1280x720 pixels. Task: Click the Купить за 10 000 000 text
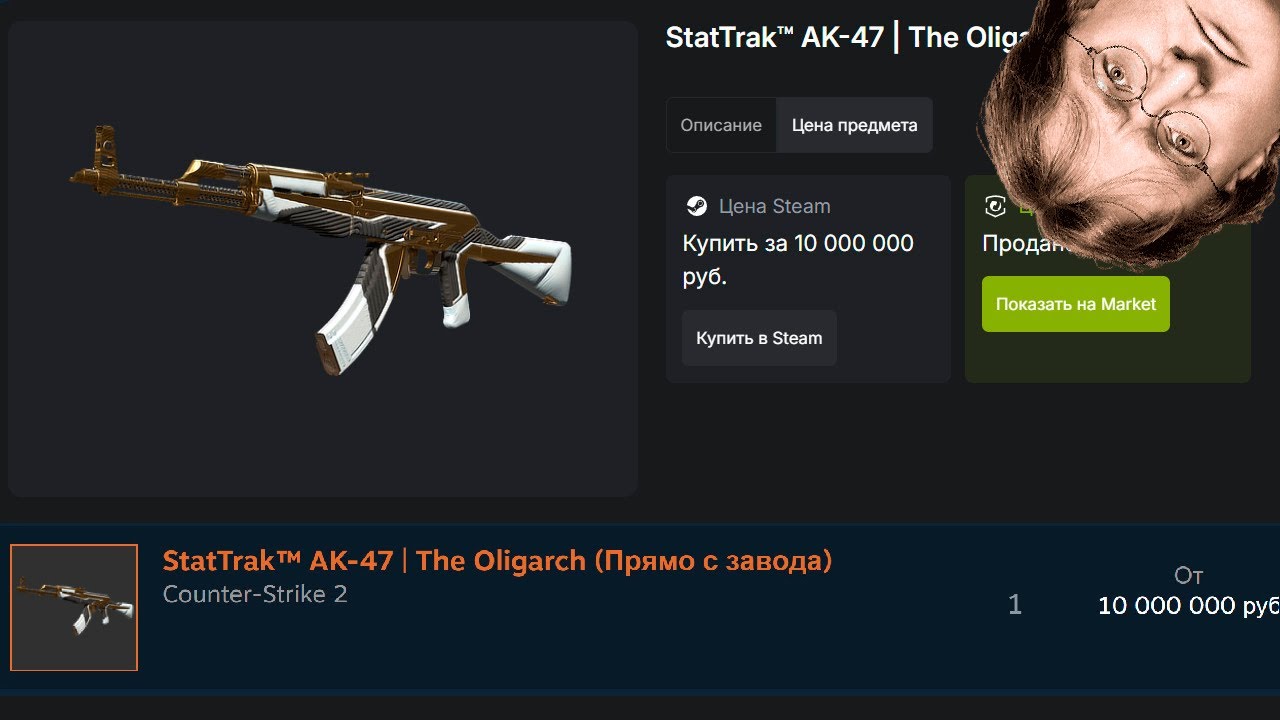click(798, 243)
